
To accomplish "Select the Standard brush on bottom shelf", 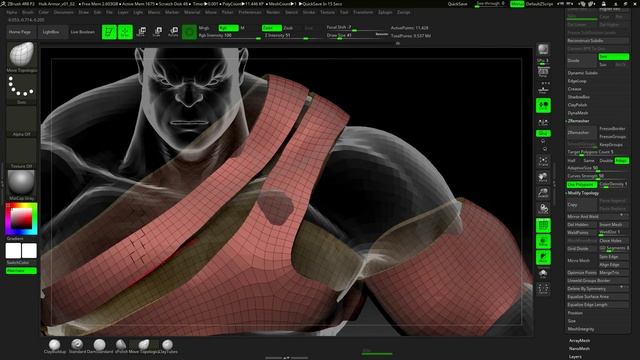I will click(77, 346).
